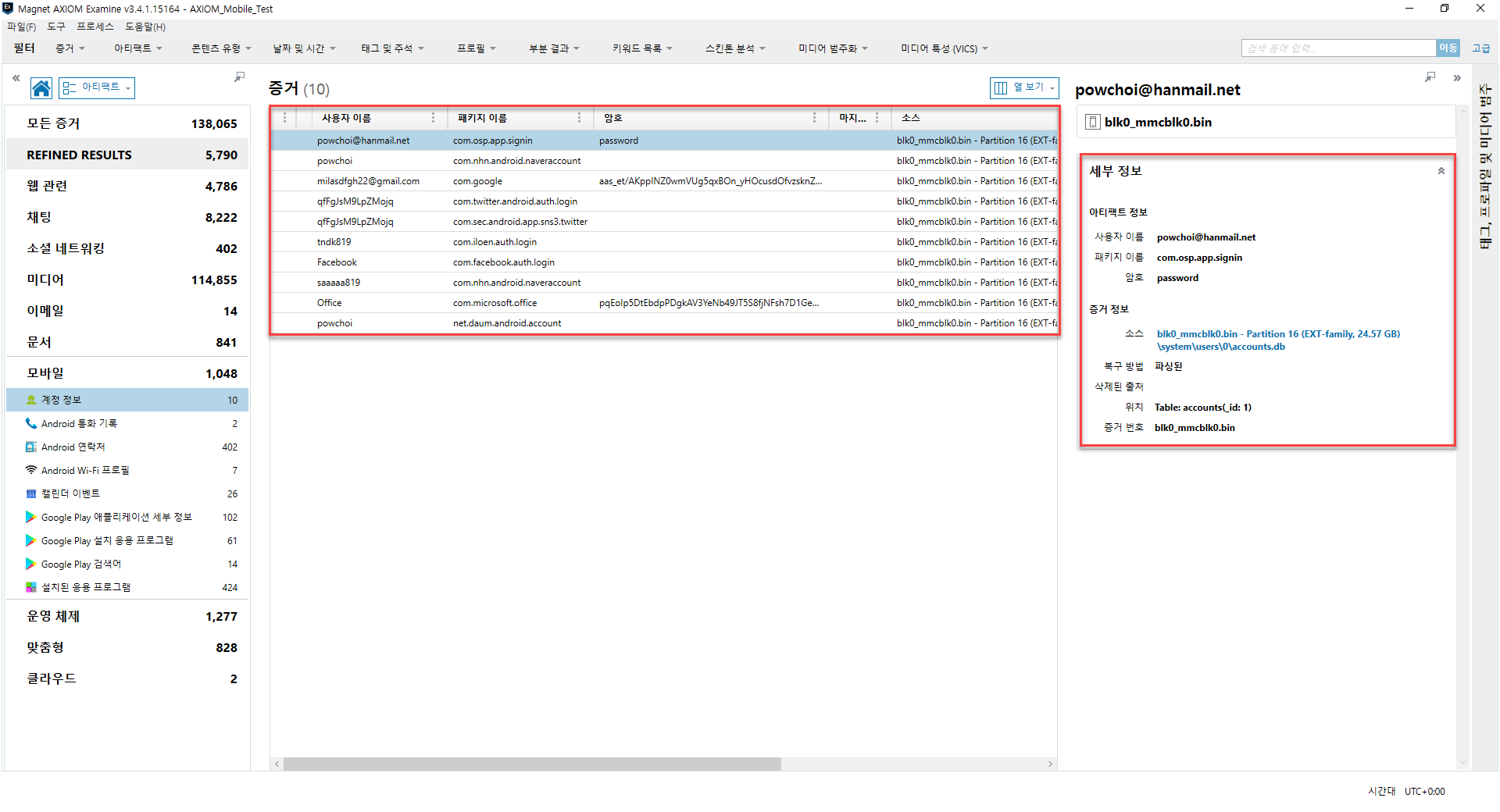Image resolution: width=1500 pixels, height=812 pixels.
Task: Click the Google Play 애플리케이션 세부 정보 icon
Action: (x=31, y=517)
